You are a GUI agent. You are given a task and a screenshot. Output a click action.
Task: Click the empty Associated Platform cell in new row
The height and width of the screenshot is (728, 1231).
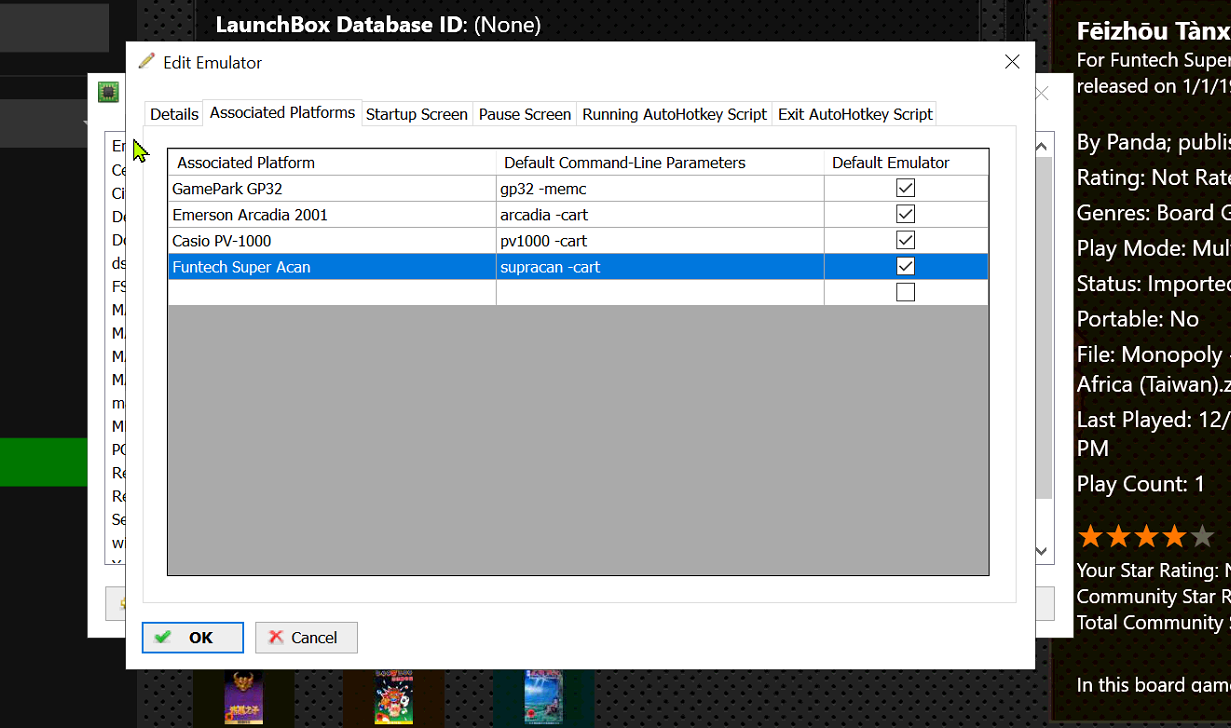pyautogui.click(x=332, y=292)
